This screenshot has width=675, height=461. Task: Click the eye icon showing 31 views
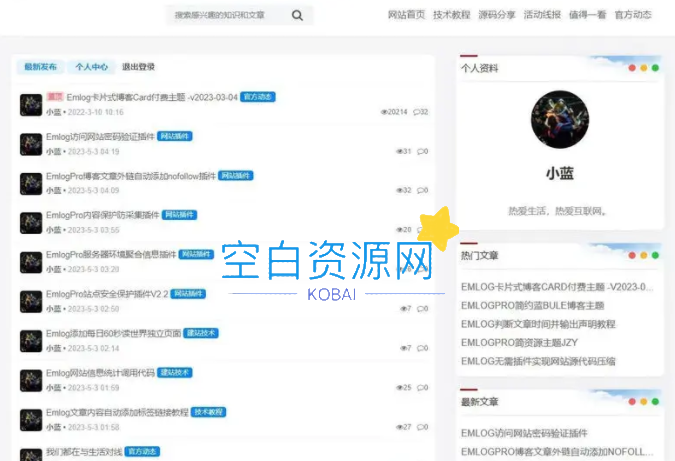click(399, 152)
